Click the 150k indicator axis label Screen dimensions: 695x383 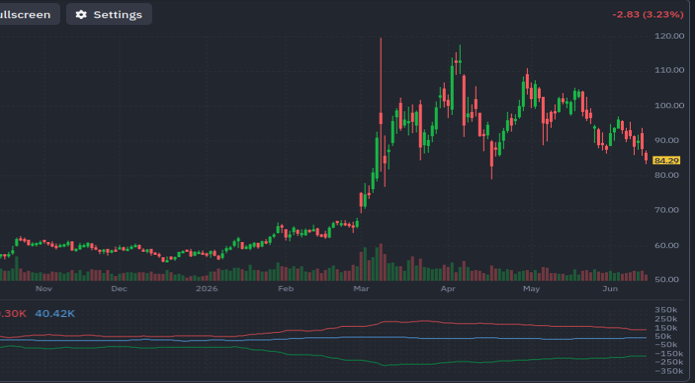pos(666,328)
